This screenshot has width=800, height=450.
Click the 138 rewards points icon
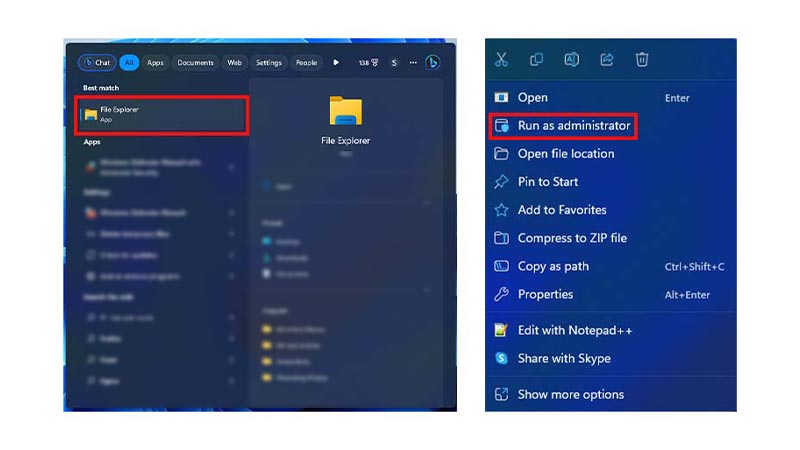(x=368, y=63)
